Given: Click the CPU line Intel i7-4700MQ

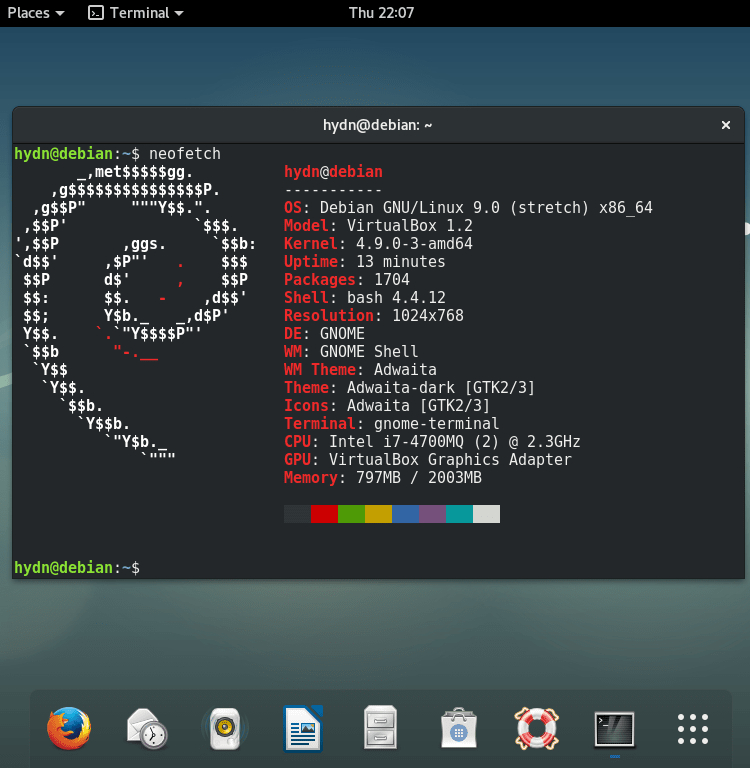Looking at the screenshot, I should click(432, 442).
